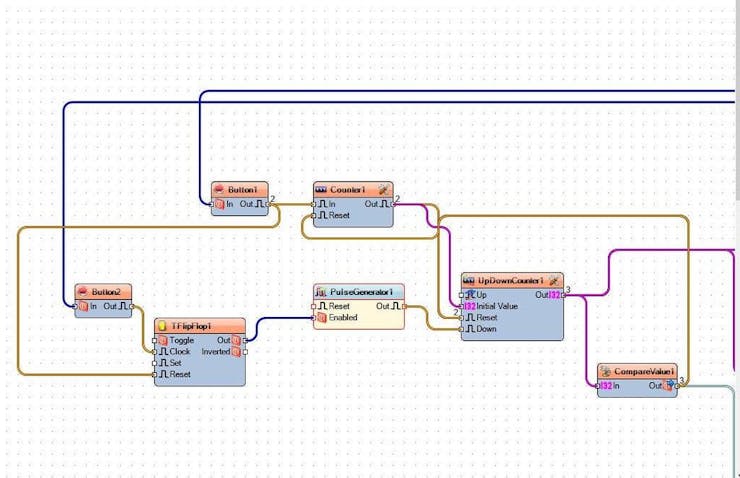Click the Set pin of TFlipFlop1
Screen dimensions: 740x478
point(155,363)
